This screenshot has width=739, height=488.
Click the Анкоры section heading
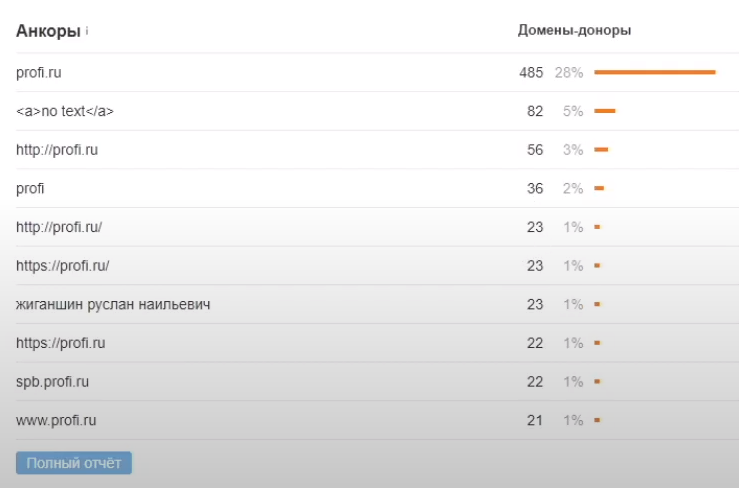(48, 31)
